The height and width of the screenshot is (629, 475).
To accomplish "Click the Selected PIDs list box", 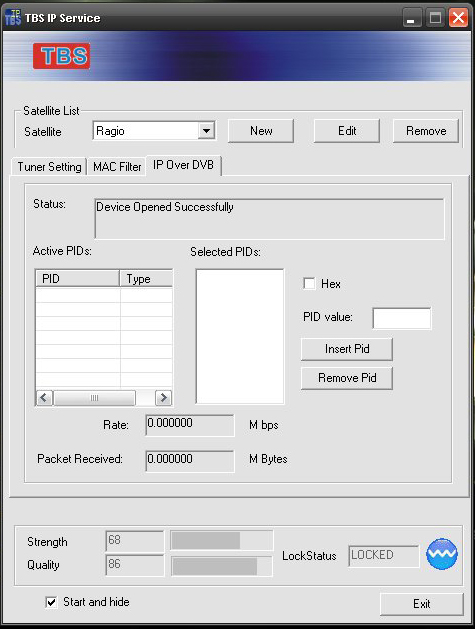I will point(240,336).
